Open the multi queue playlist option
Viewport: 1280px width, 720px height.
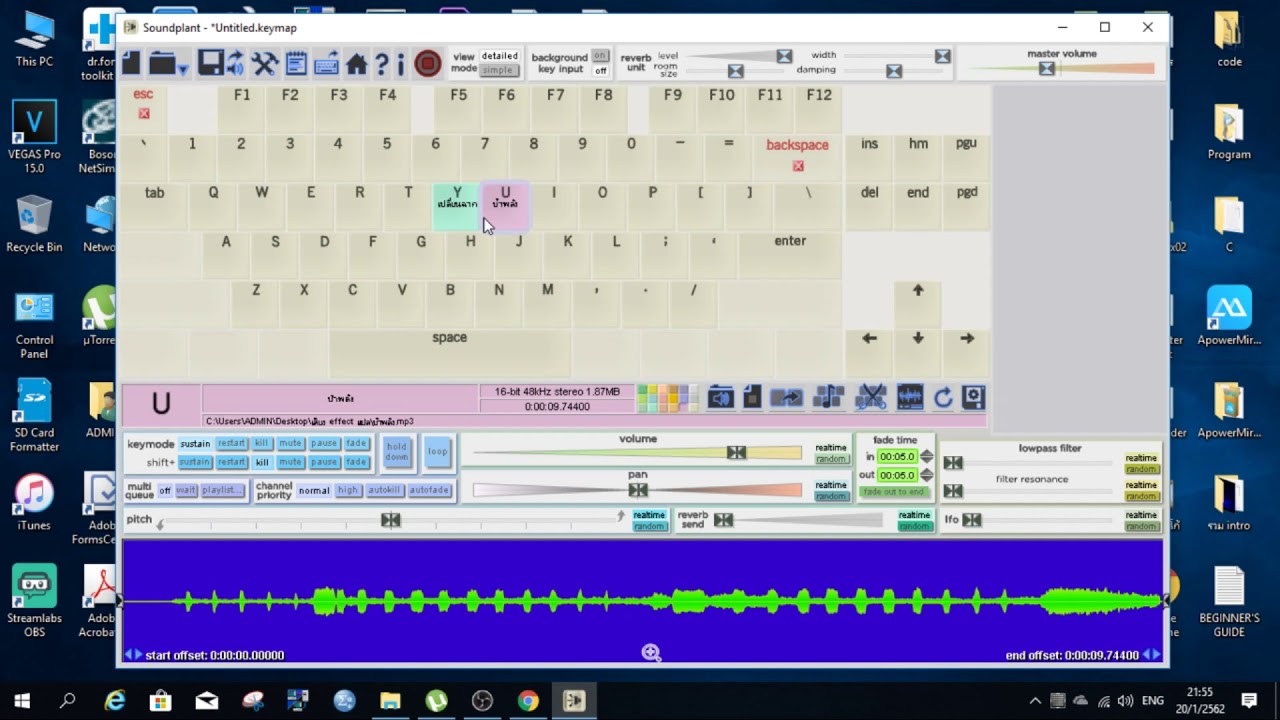[x=222, y=490]
